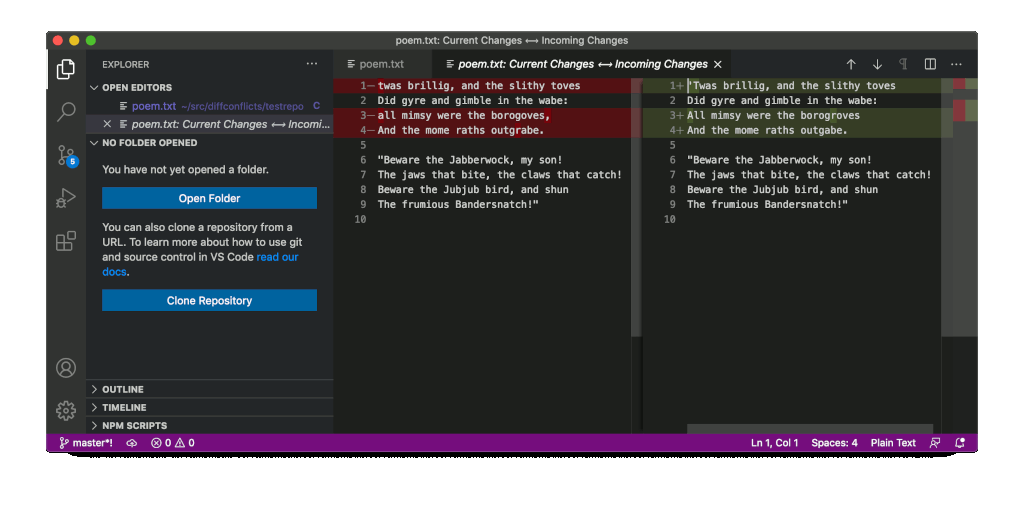Select poem.txt in Open Editors list
The image size is (1024, 513).
[210, 106]
